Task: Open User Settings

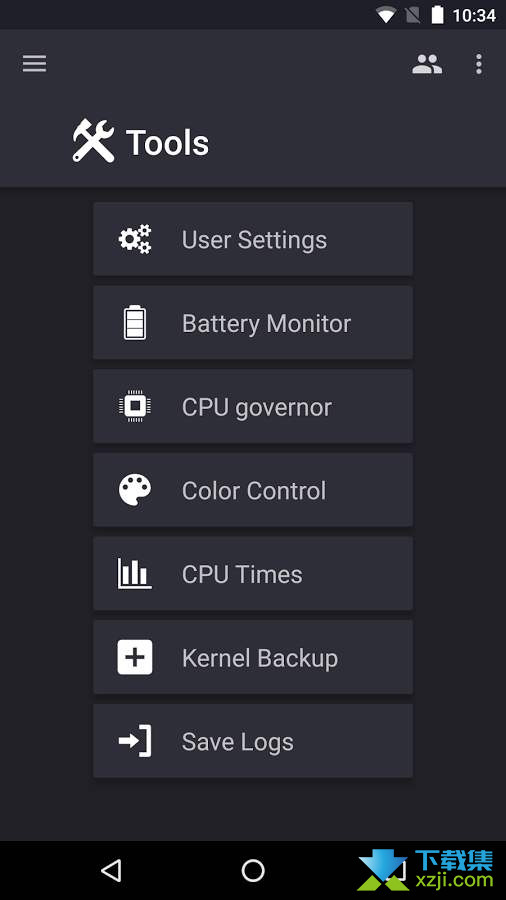Action: (x=253, y=239)
